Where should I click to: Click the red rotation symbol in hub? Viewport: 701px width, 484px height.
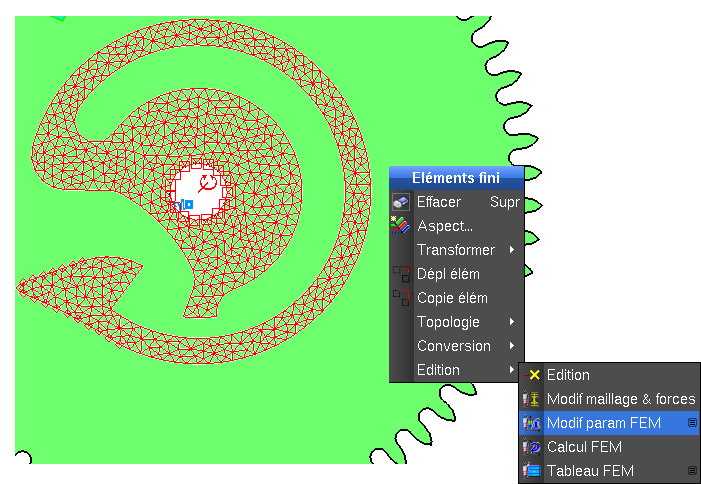pos(207,184)
